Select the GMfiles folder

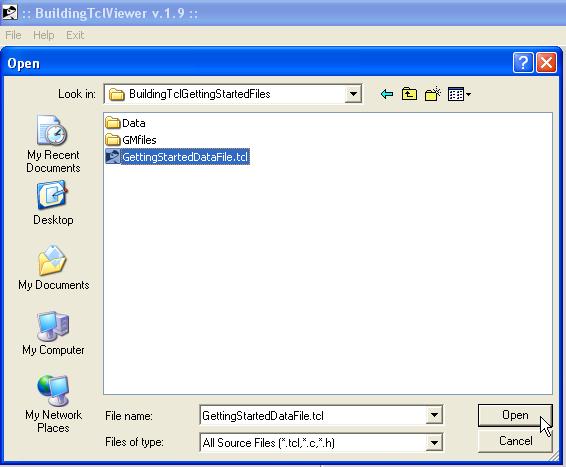131,140
